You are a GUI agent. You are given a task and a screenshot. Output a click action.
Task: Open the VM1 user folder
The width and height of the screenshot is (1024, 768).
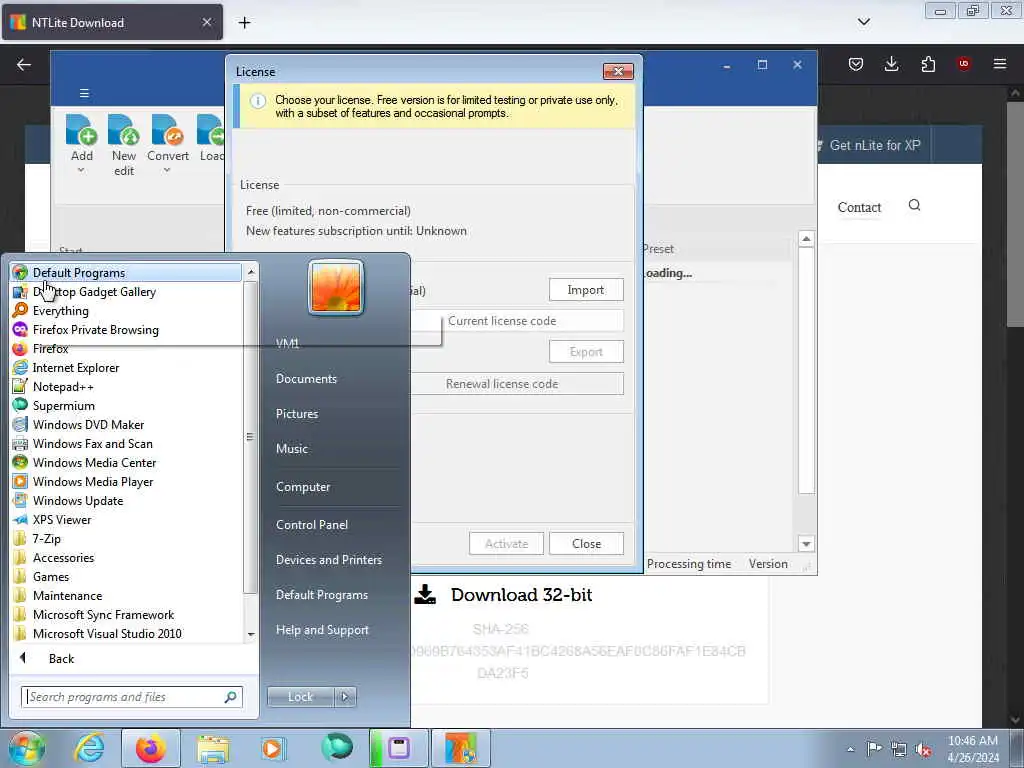(x=287, y=344)
